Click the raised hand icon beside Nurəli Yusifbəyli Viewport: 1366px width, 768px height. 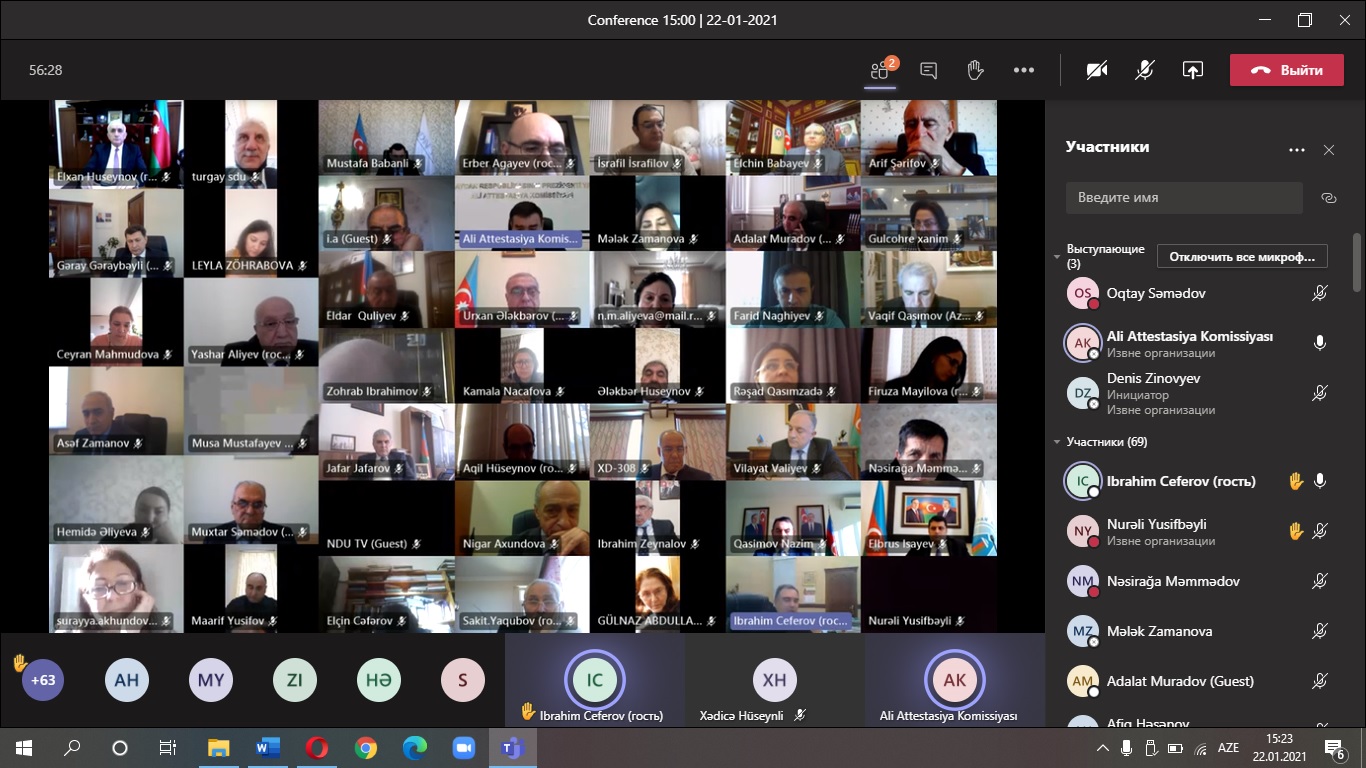pos(1296,531)
